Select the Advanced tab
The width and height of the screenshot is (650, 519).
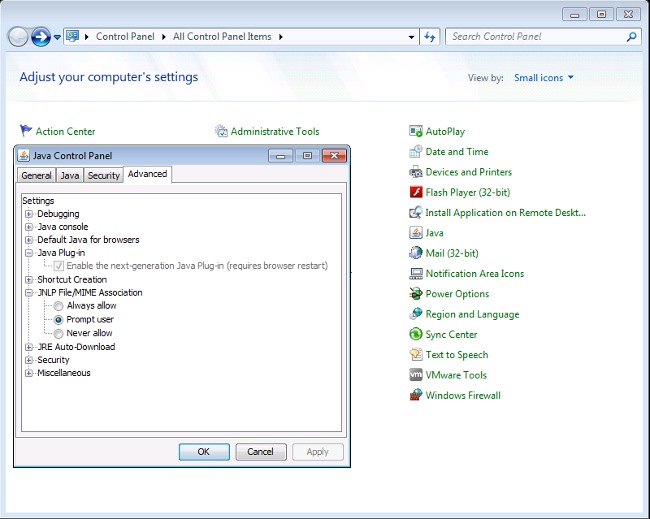[x=147, y=174]
